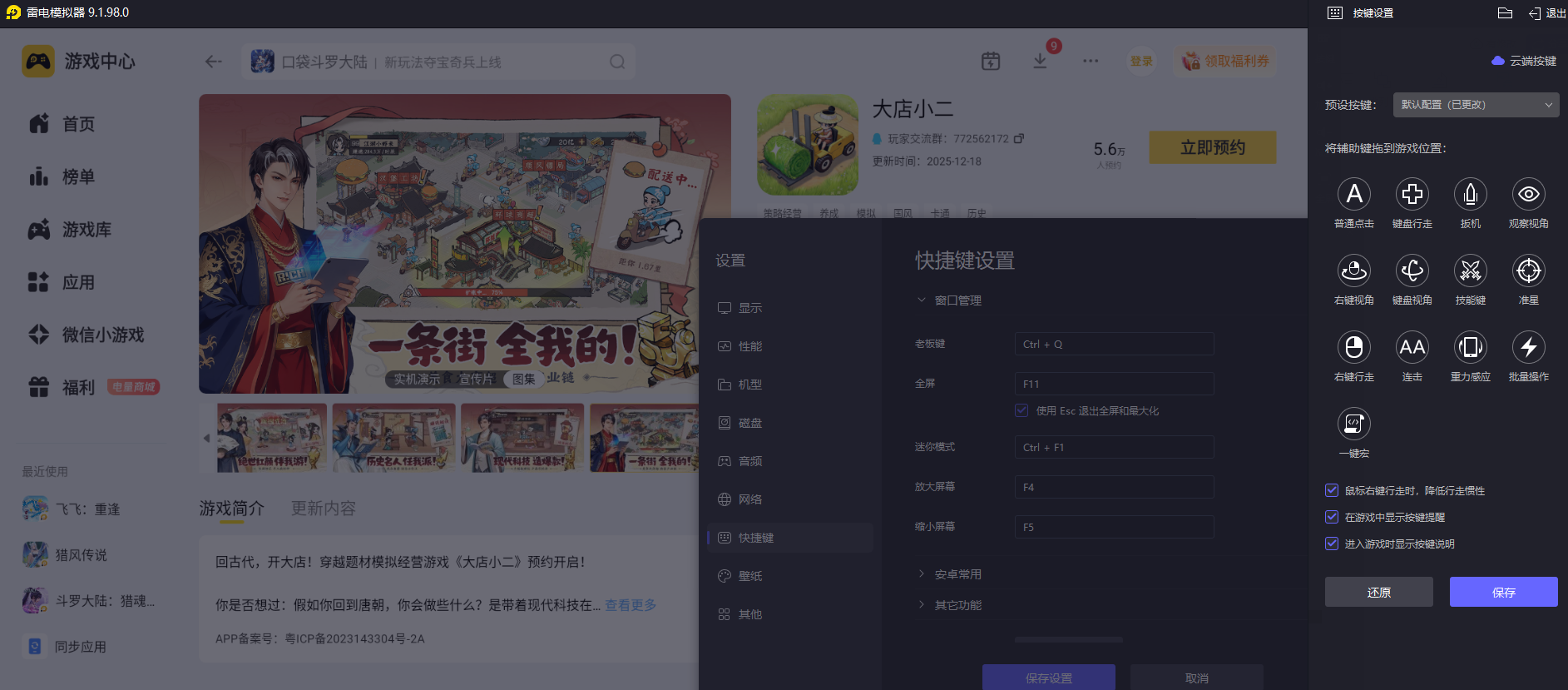
Task: Select the 观察视角 eye icon
Action: click(x=1528, y=195)
